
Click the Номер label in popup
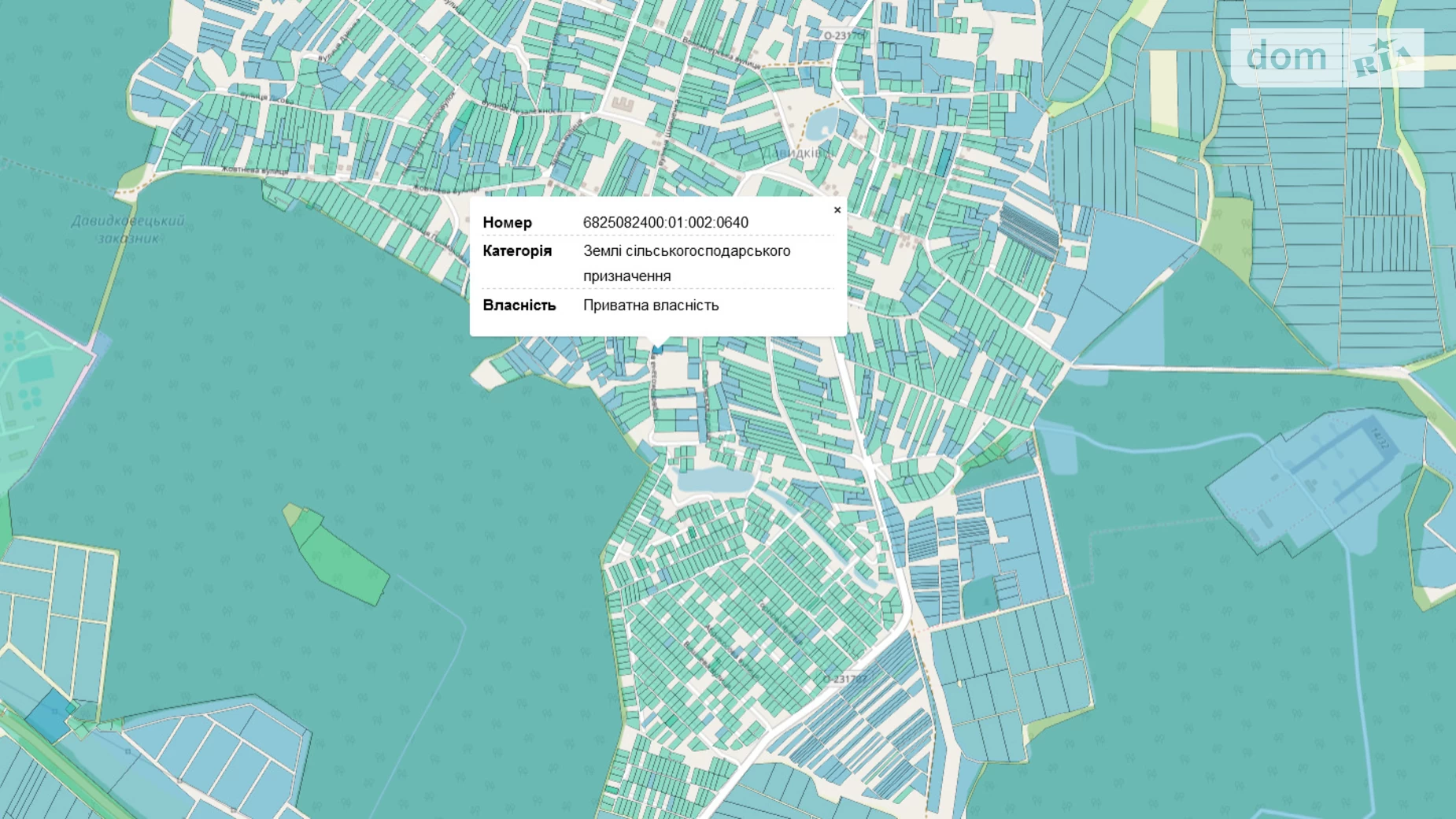coord(507,223)
